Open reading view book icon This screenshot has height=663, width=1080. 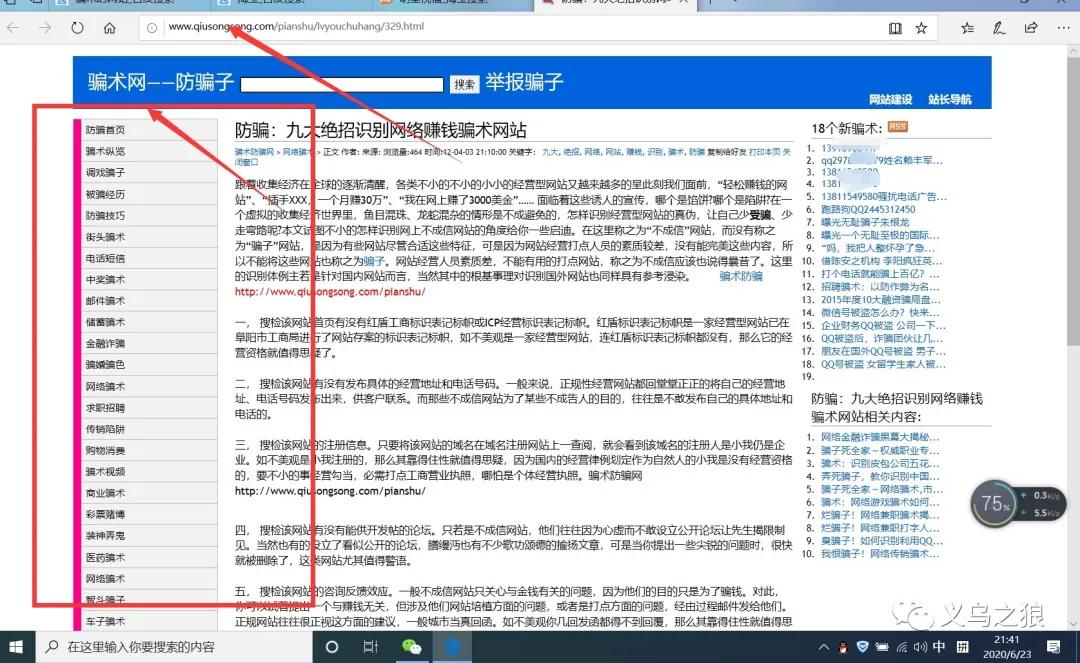tap(895, 28)
